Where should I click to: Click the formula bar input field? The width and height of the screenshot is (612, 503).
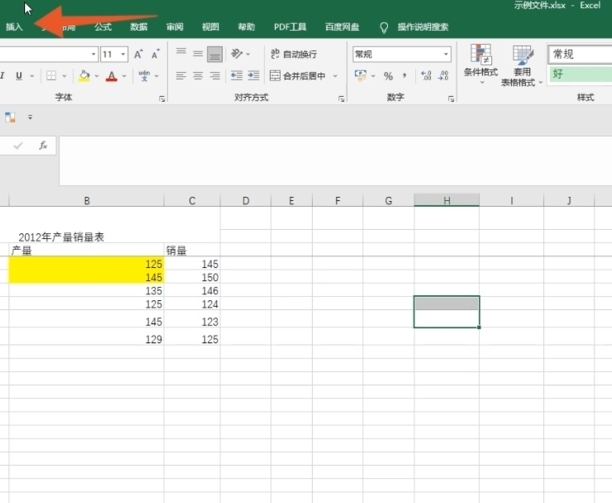[330, 146]
